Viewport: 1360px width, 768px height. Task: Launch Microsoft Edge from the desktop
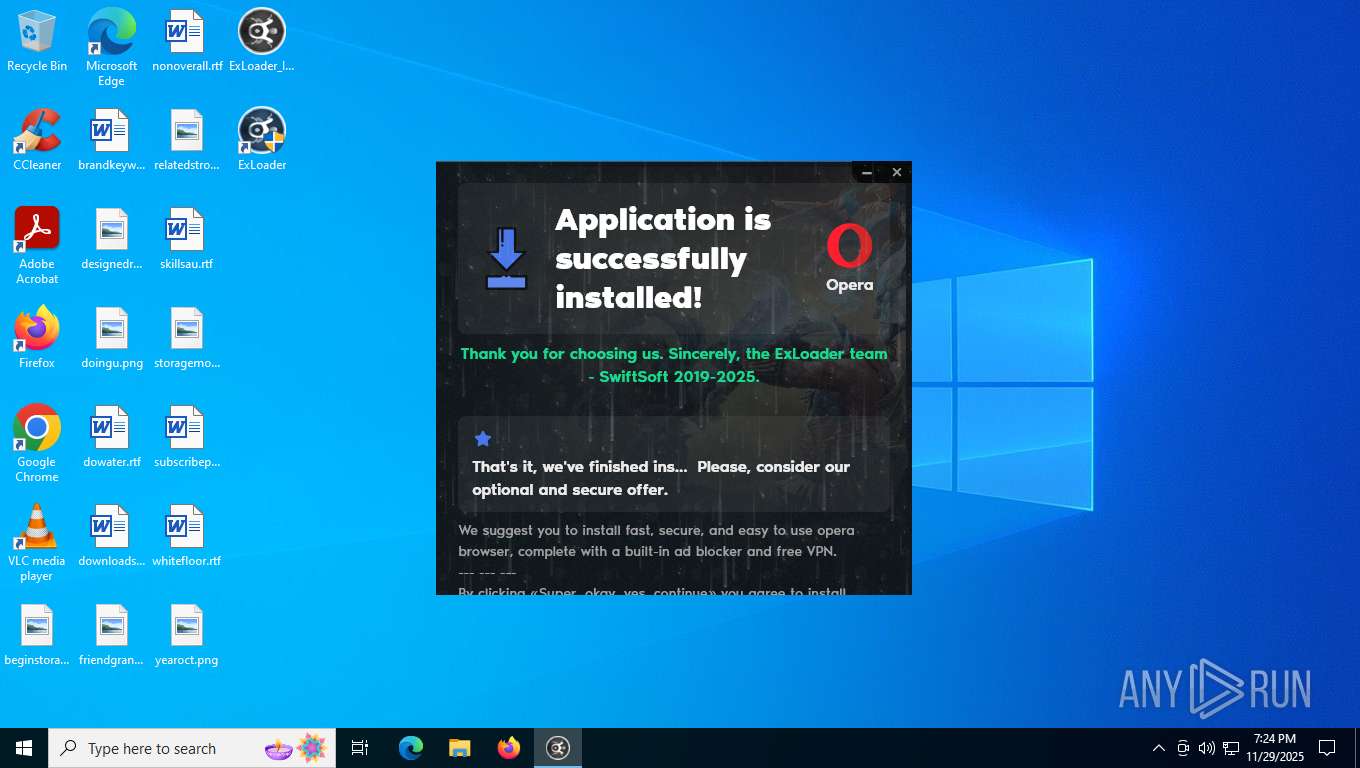(x=111, y=47)
